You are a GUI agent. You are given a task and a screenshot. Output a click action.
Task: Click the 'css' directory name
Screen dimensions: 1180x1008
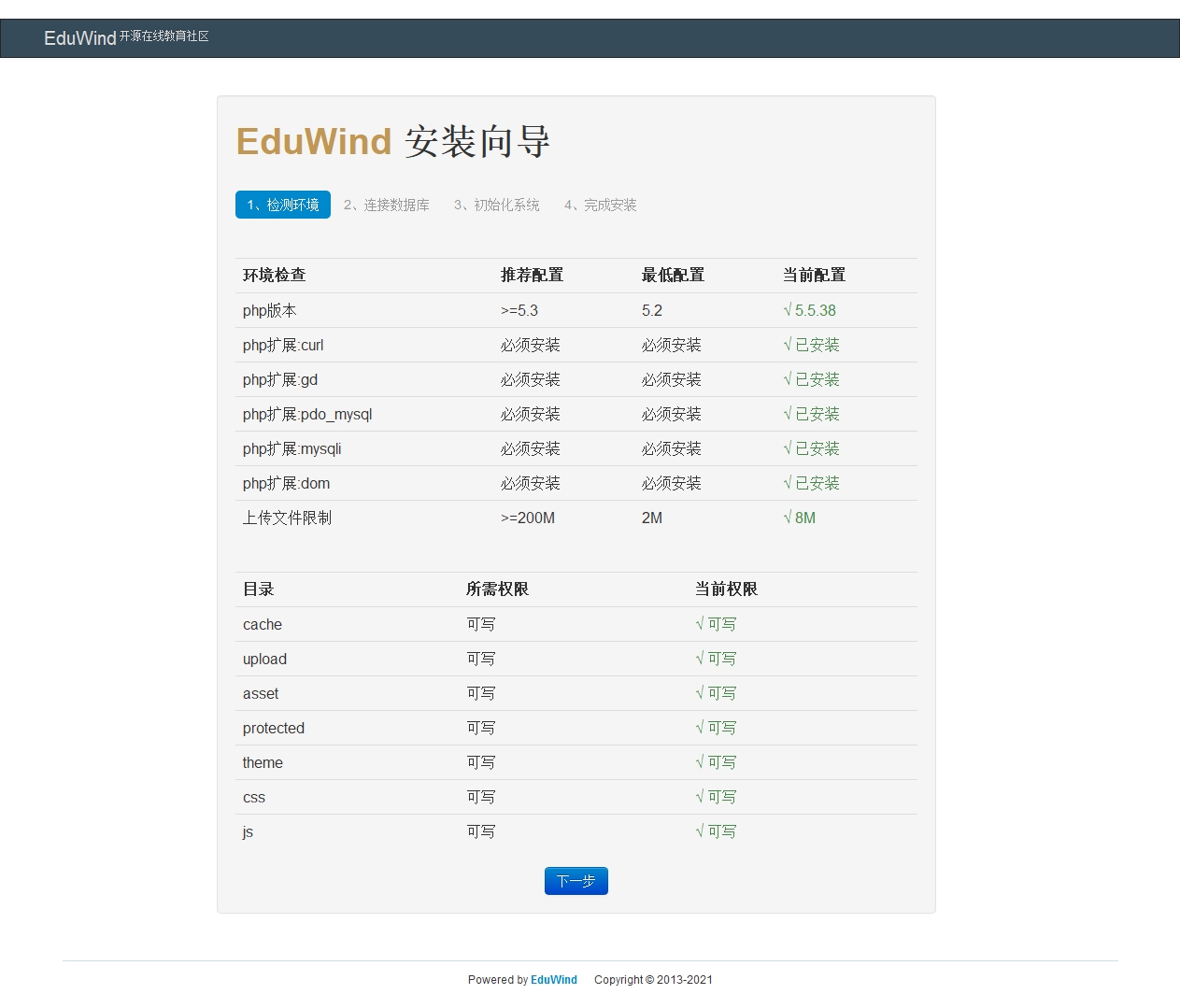pos(254,797)
